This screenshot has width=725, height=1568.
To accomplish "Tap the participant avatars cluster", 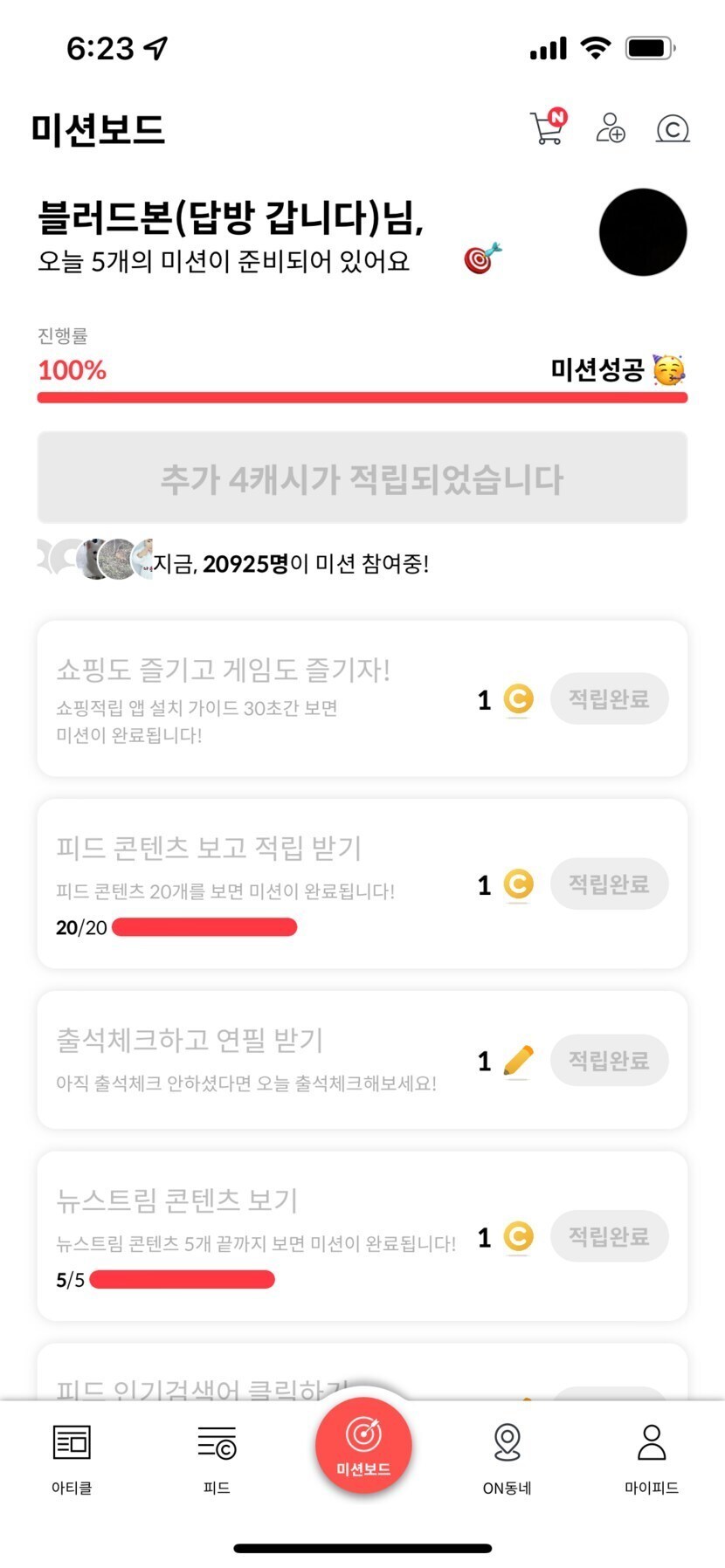I will click(x=96, y=559).
